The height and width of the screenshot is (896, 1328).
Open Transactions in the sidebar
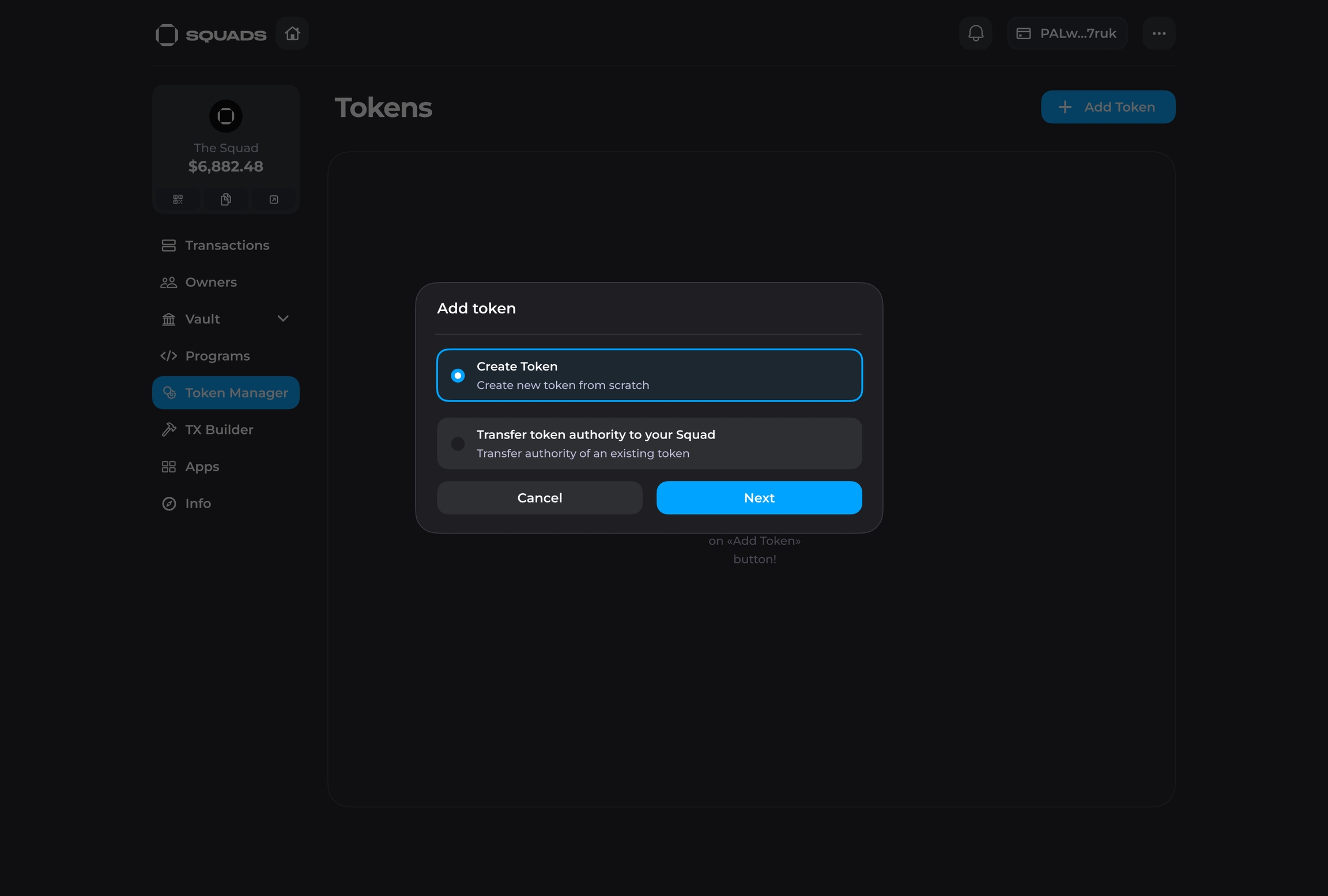227,245
